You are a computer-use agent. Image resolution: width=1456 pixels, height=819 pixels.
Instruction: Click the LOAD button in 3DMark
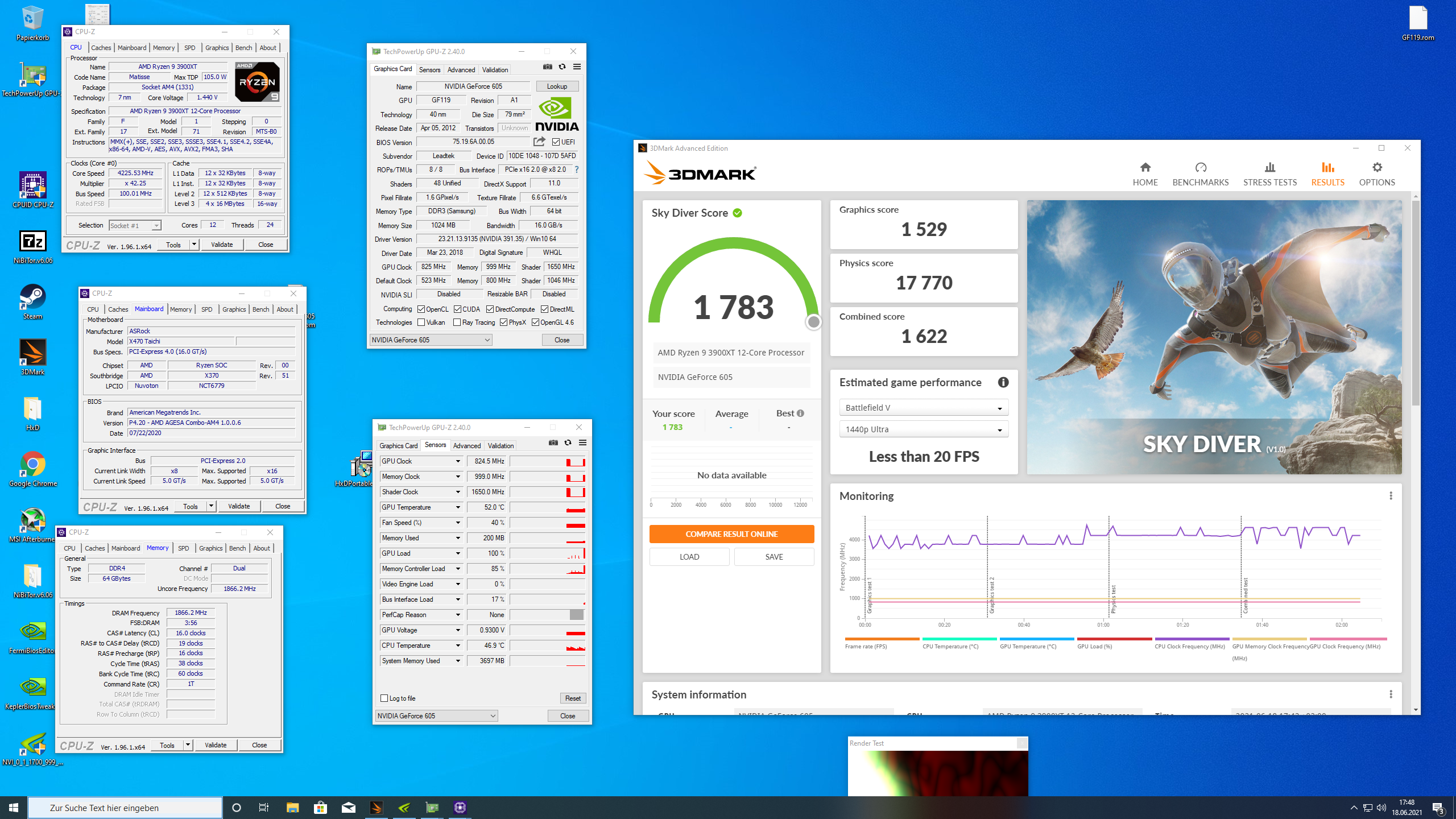689,557
